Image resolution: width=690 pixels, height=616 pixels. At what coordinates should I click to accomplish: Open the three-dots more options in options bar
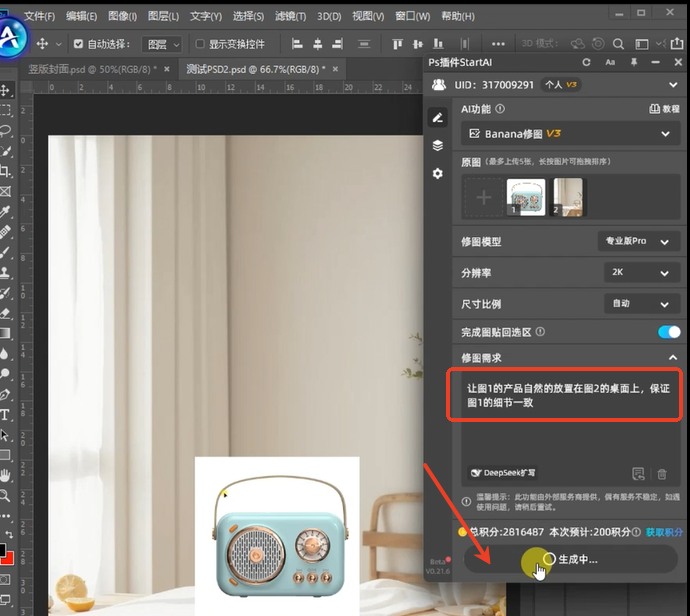[498, 44]
